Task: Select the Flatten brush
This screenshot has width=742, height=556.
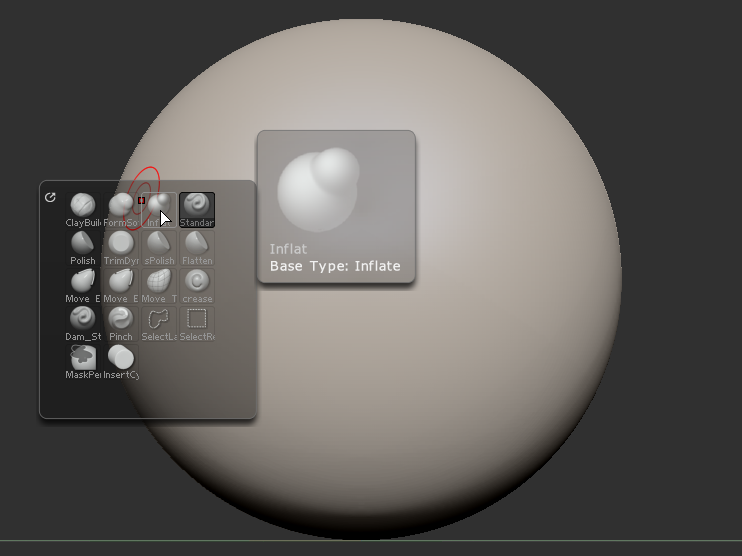Action: tap(197, 248)
